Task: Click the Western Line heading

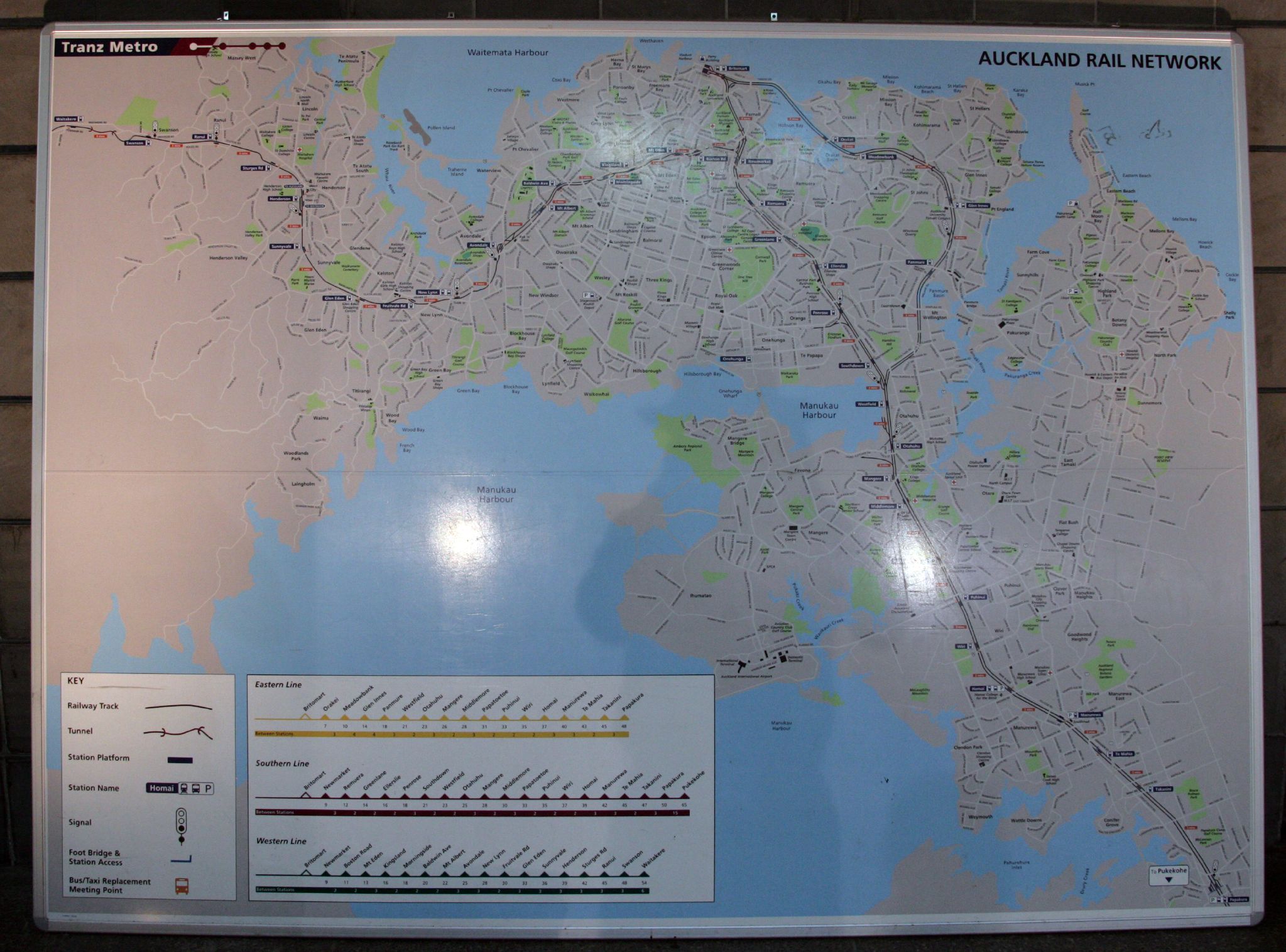Action: (x=281, y=841)
